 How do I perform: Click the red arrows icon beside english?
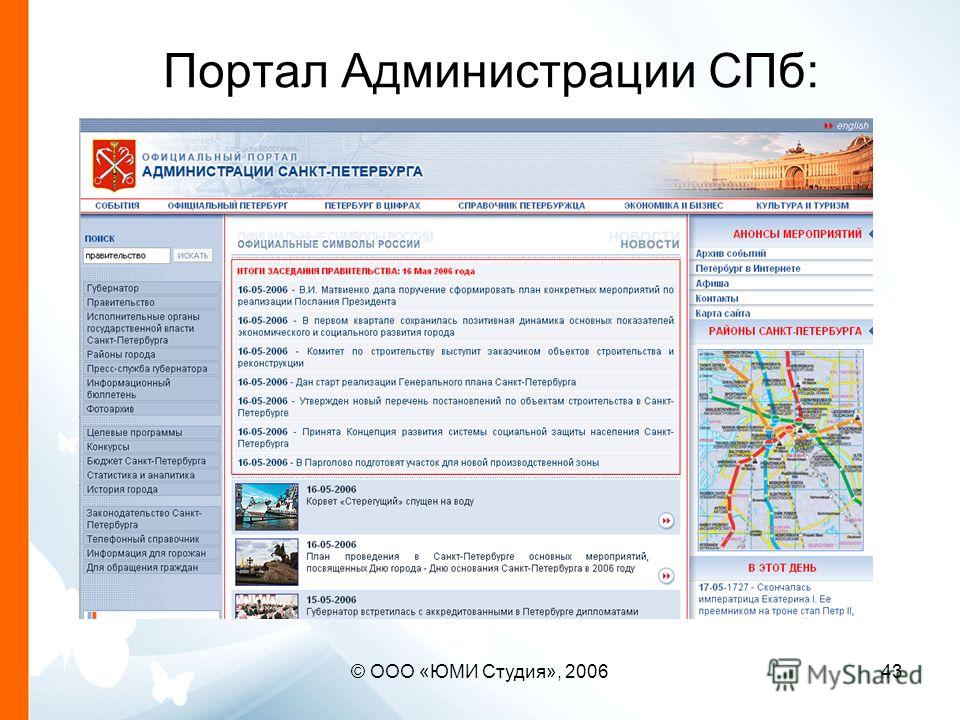[828, 126]
